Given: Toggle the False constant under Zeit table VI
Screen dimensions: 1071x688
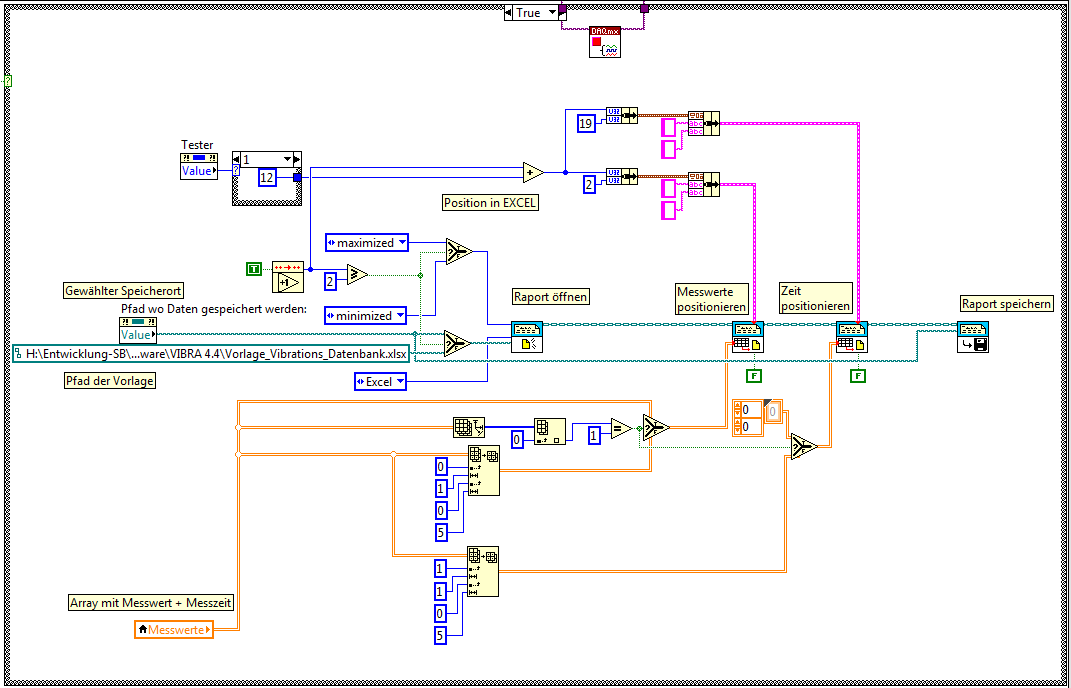Looking at the screenshot, I should (x=858, y=376).
